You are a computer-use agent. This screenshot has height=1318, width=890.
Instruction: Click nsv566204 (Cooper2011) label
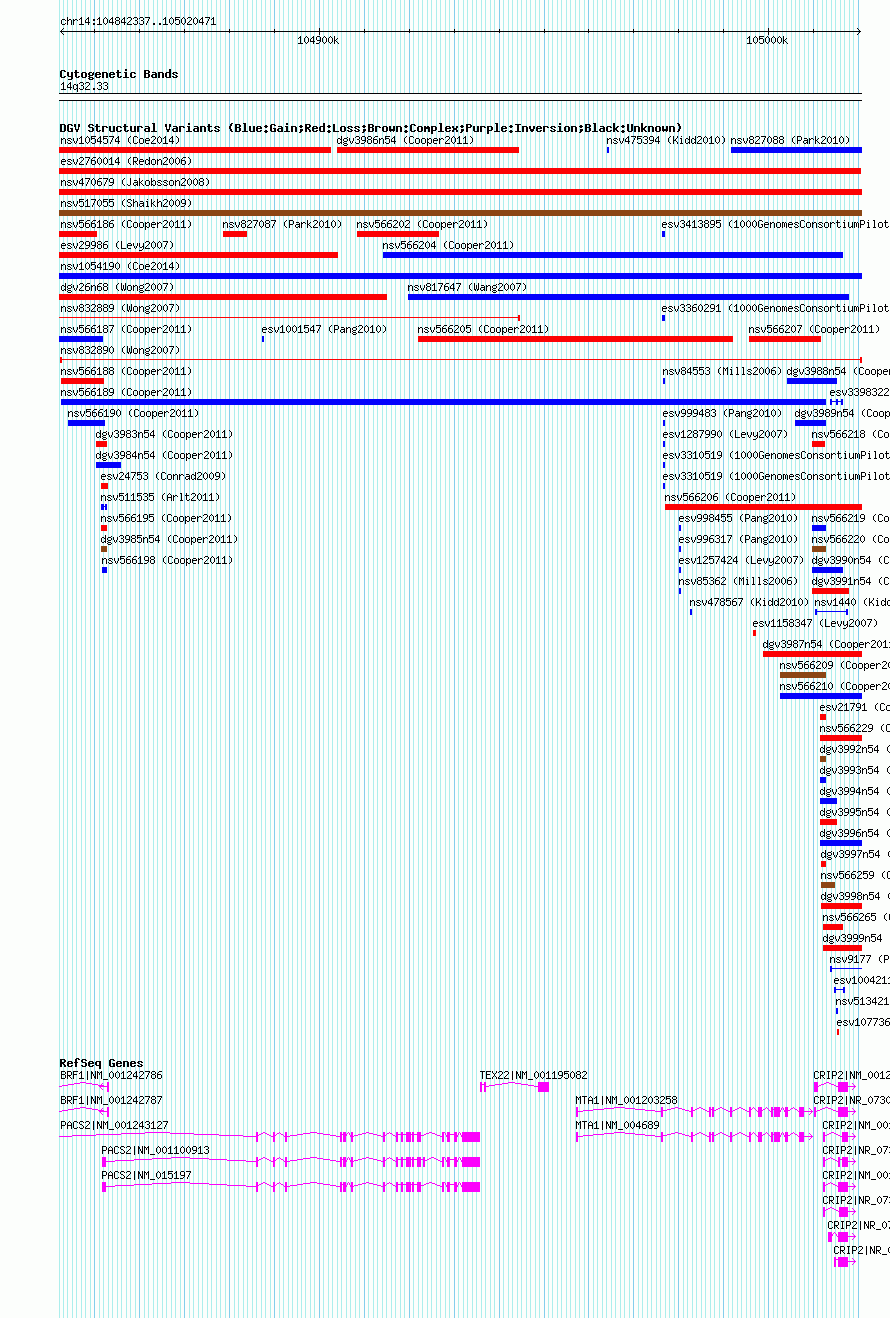pos(449,245)
